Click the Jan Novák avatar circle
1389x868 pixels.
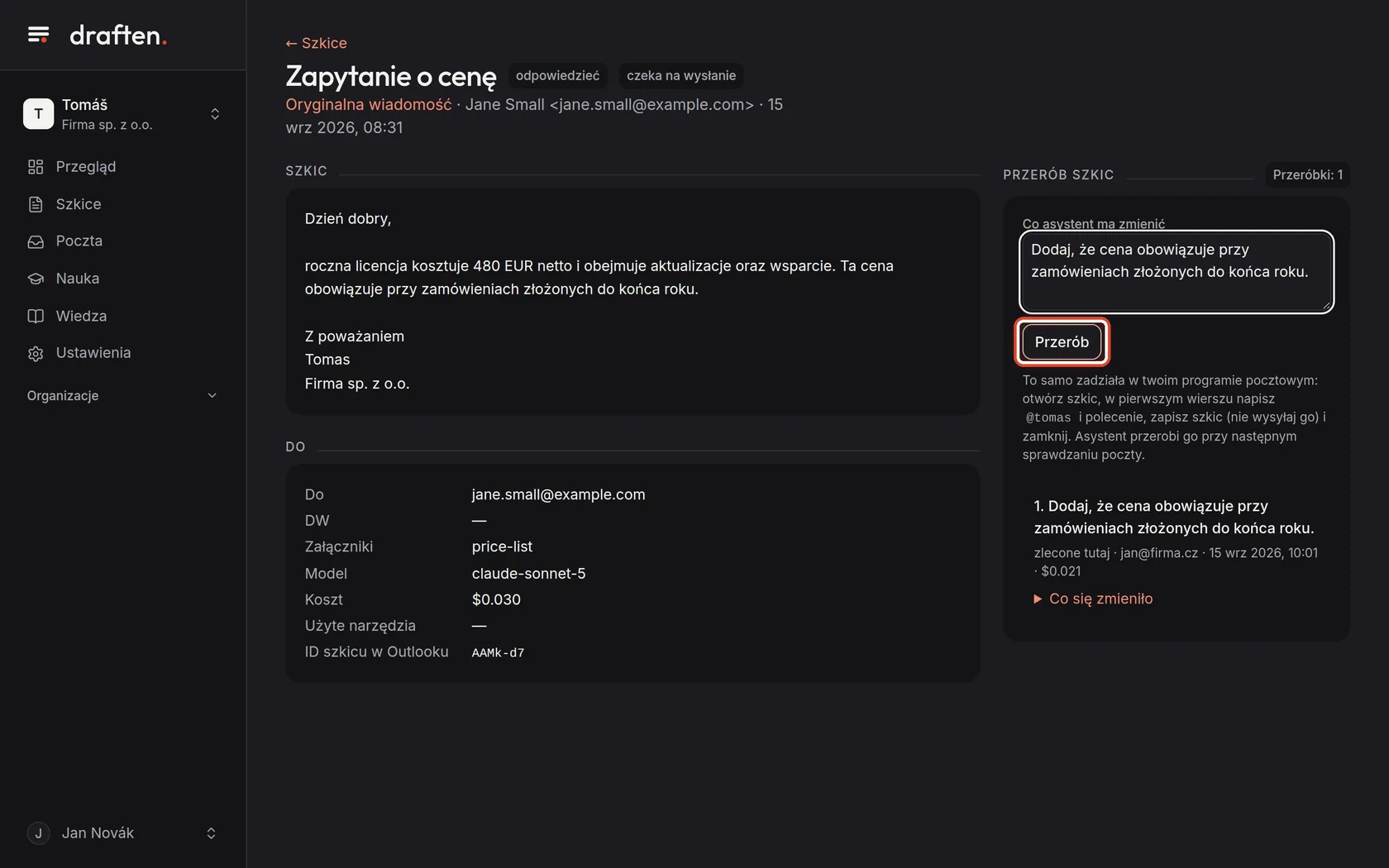[x=38, y=833]
